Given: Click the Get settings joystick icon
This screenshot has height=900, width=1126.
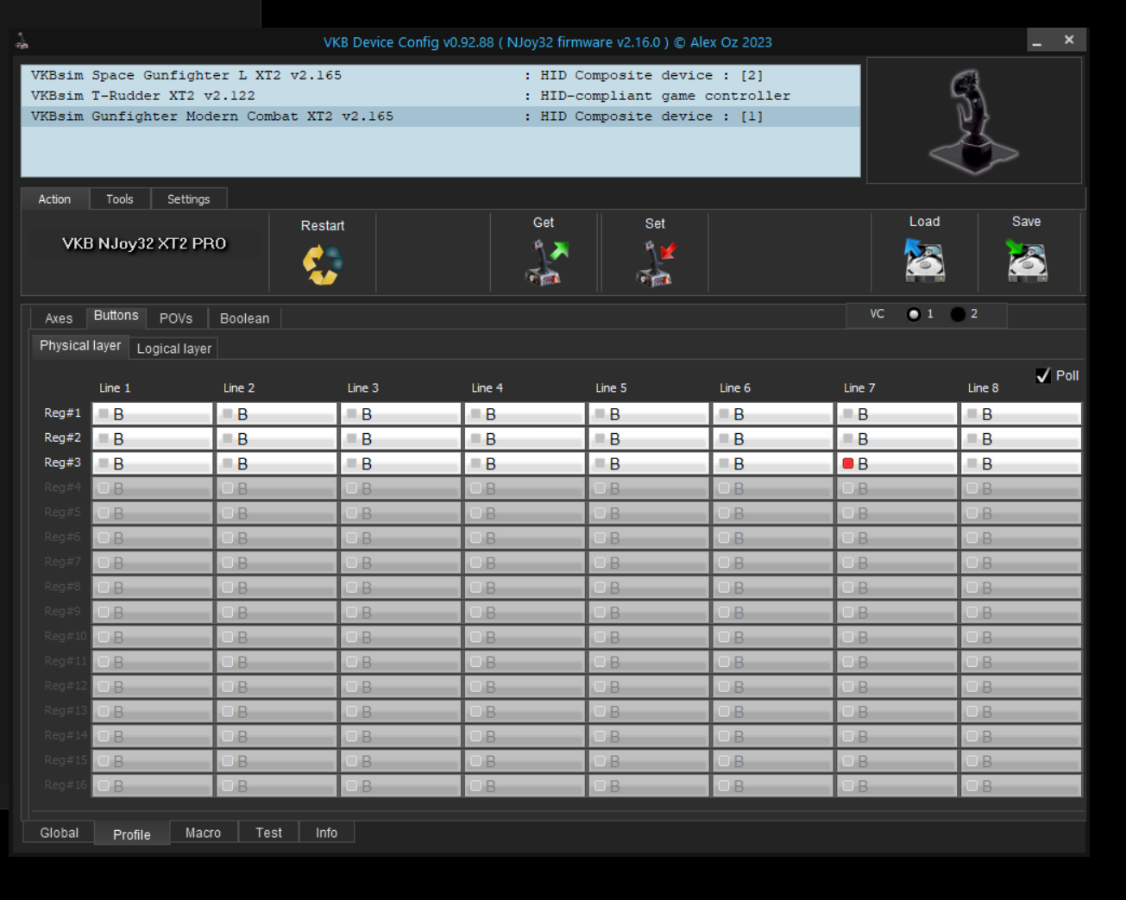Looking at the screenshot, I should click(547, 263).
